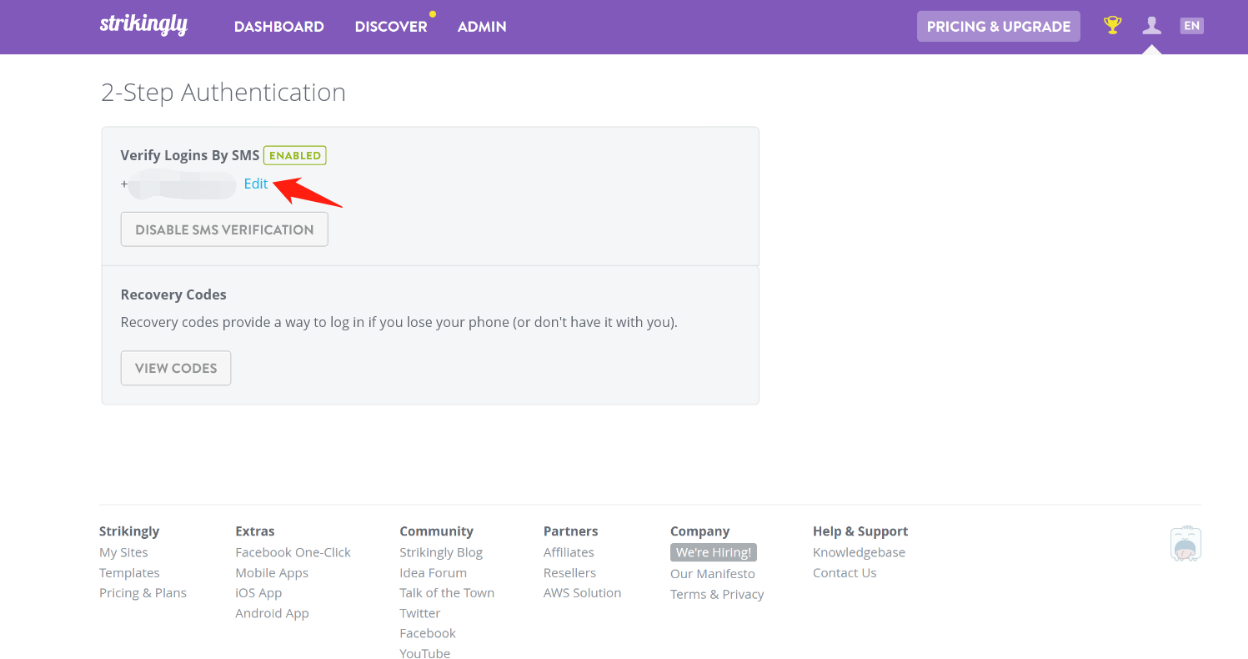Open iOS App footer link

pyautogui.click(x=259, y=593)
